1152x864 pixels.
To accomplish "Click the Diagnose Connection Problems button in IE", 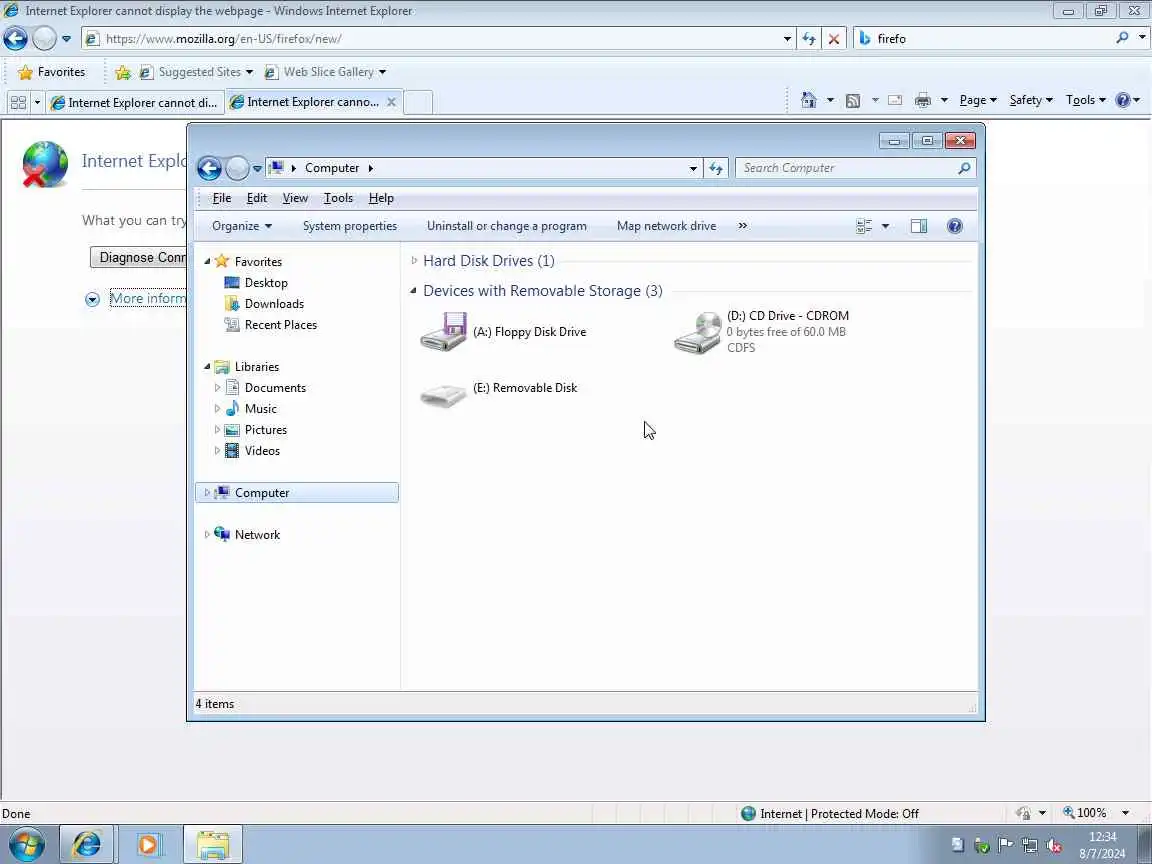I will coord(139,258).
